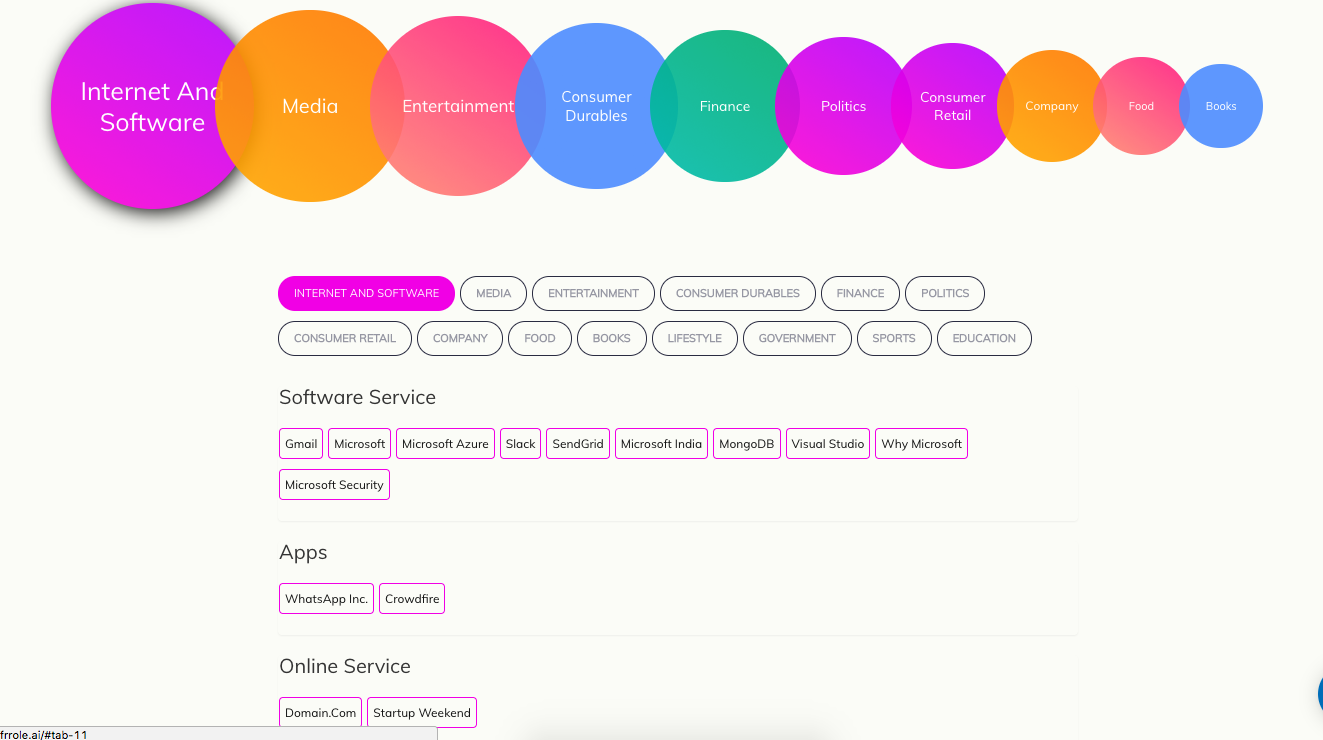1323x740 pixels.
Task: Click the Visual Studio tag
Action: point(828,444)
